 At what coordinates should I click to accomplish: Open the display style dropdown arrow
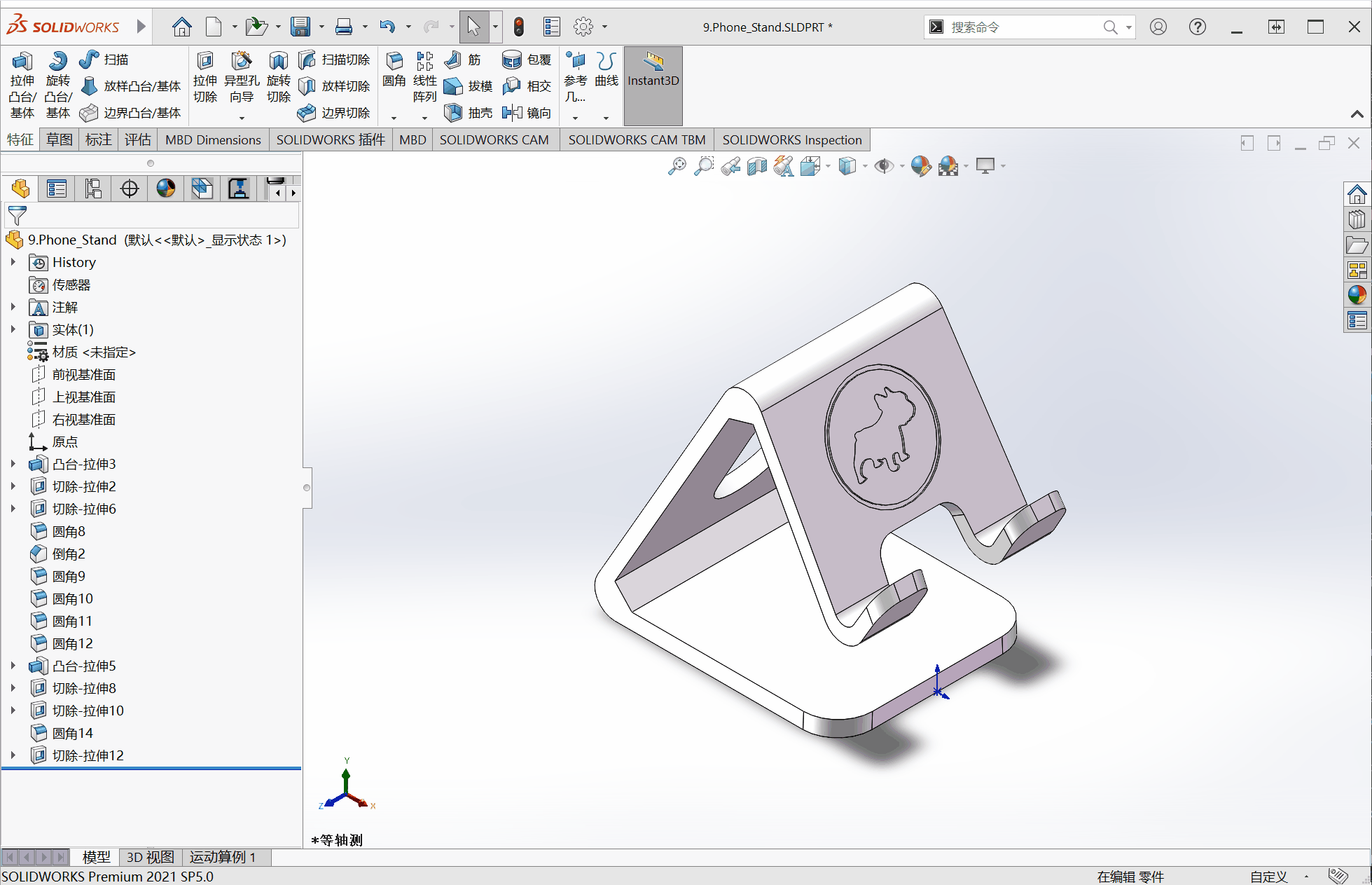click(865, 167)
